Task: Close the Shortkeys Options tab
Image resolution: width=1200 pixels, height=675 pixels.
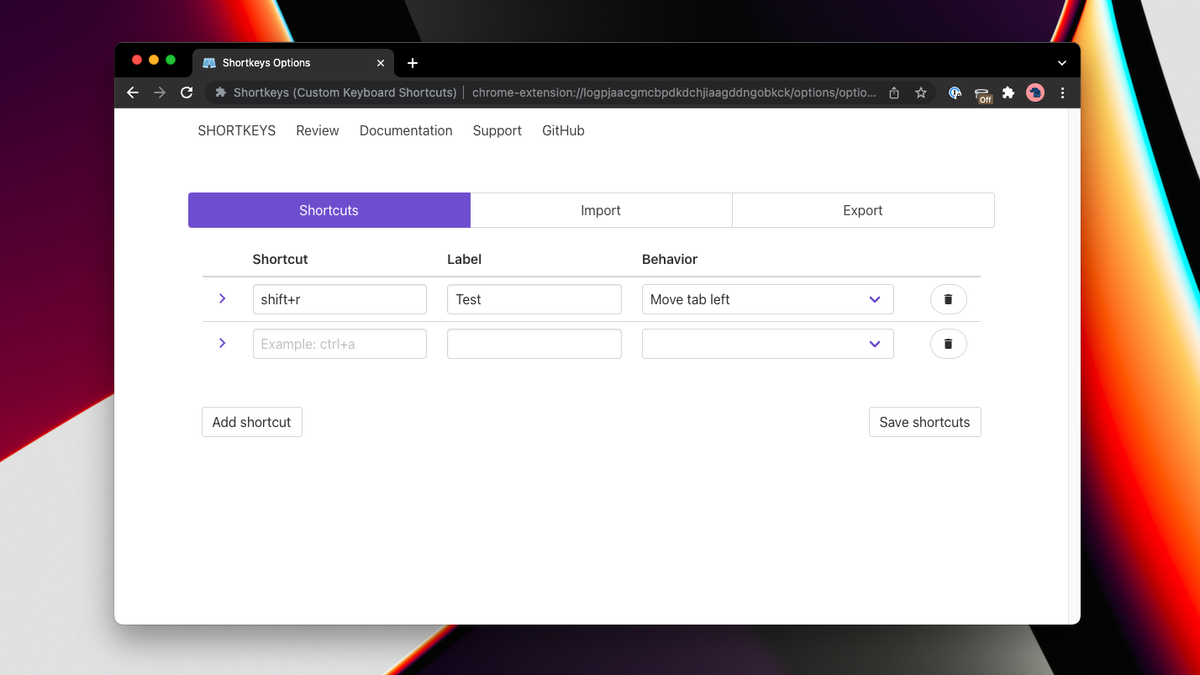Action: click(380, 62)
